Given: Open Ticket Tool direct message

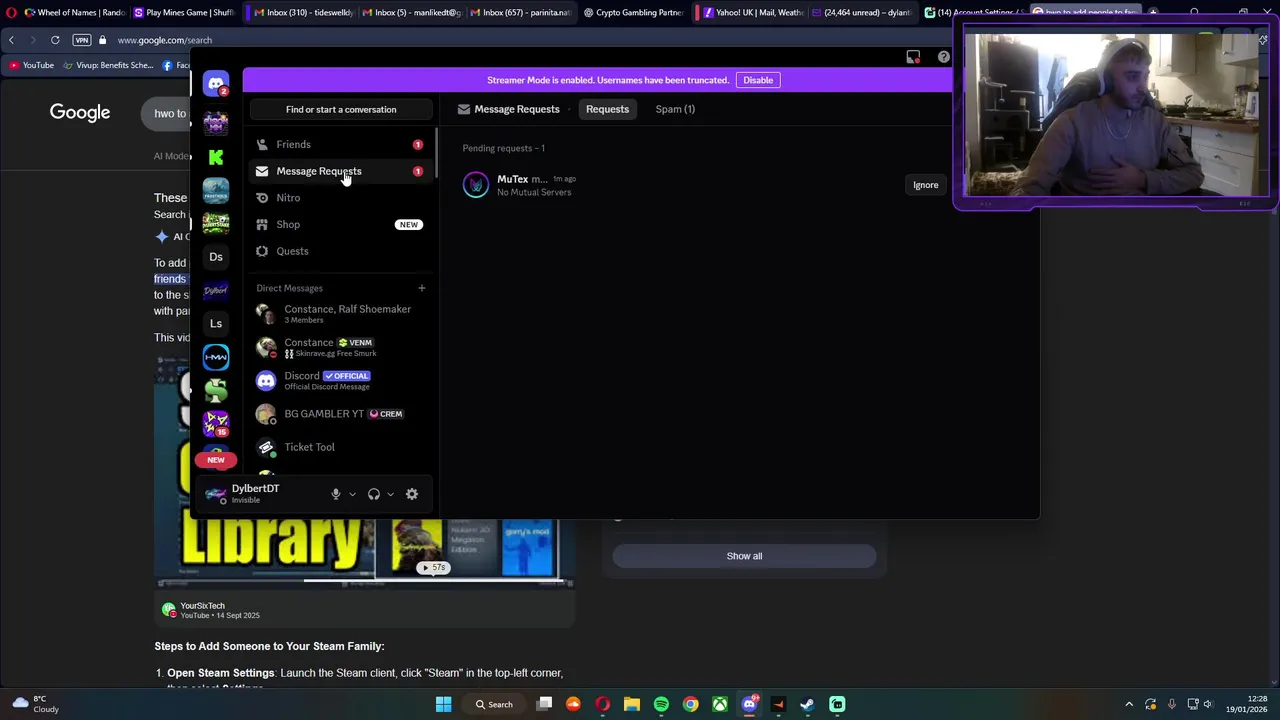Looking at the screenshot, I should coord(341,447).
